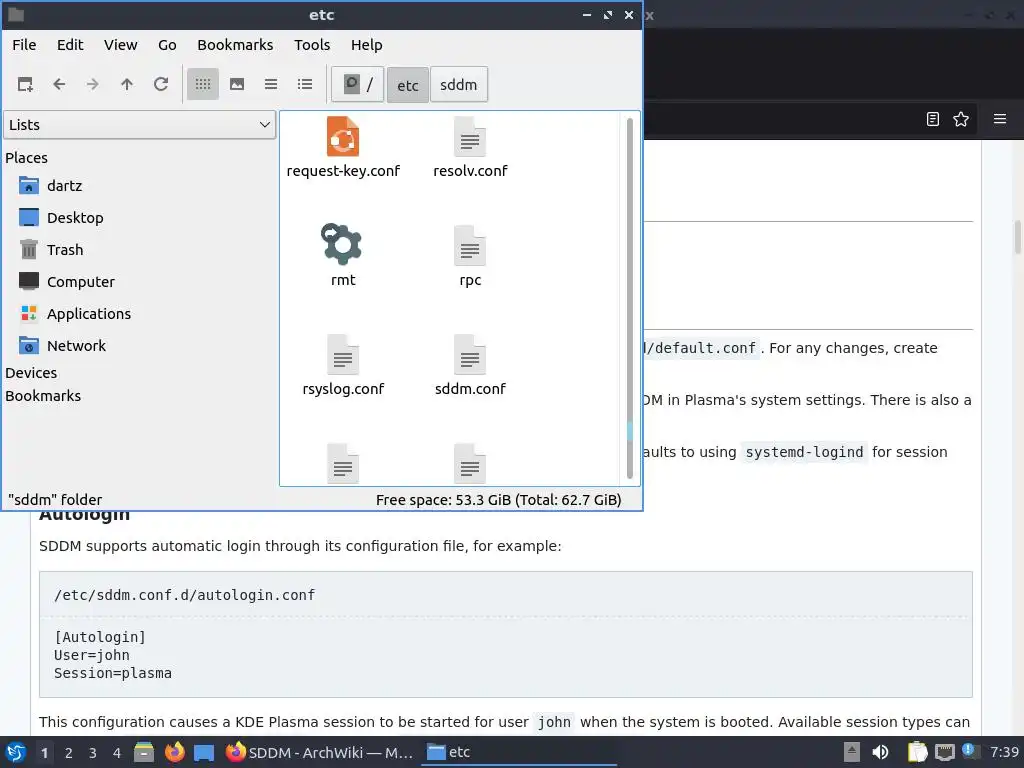Expand the Lists side pane dropdown
Screen dimensions: 1024x768
point(140,125)
